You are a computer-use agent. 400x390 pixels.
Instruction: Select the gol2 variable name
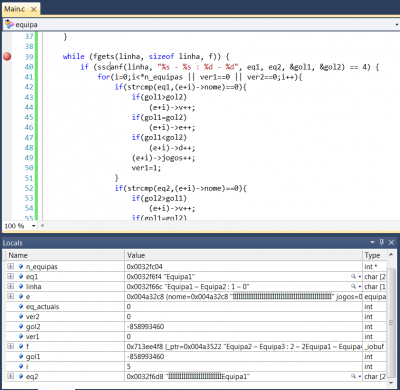tap(33, 327)
